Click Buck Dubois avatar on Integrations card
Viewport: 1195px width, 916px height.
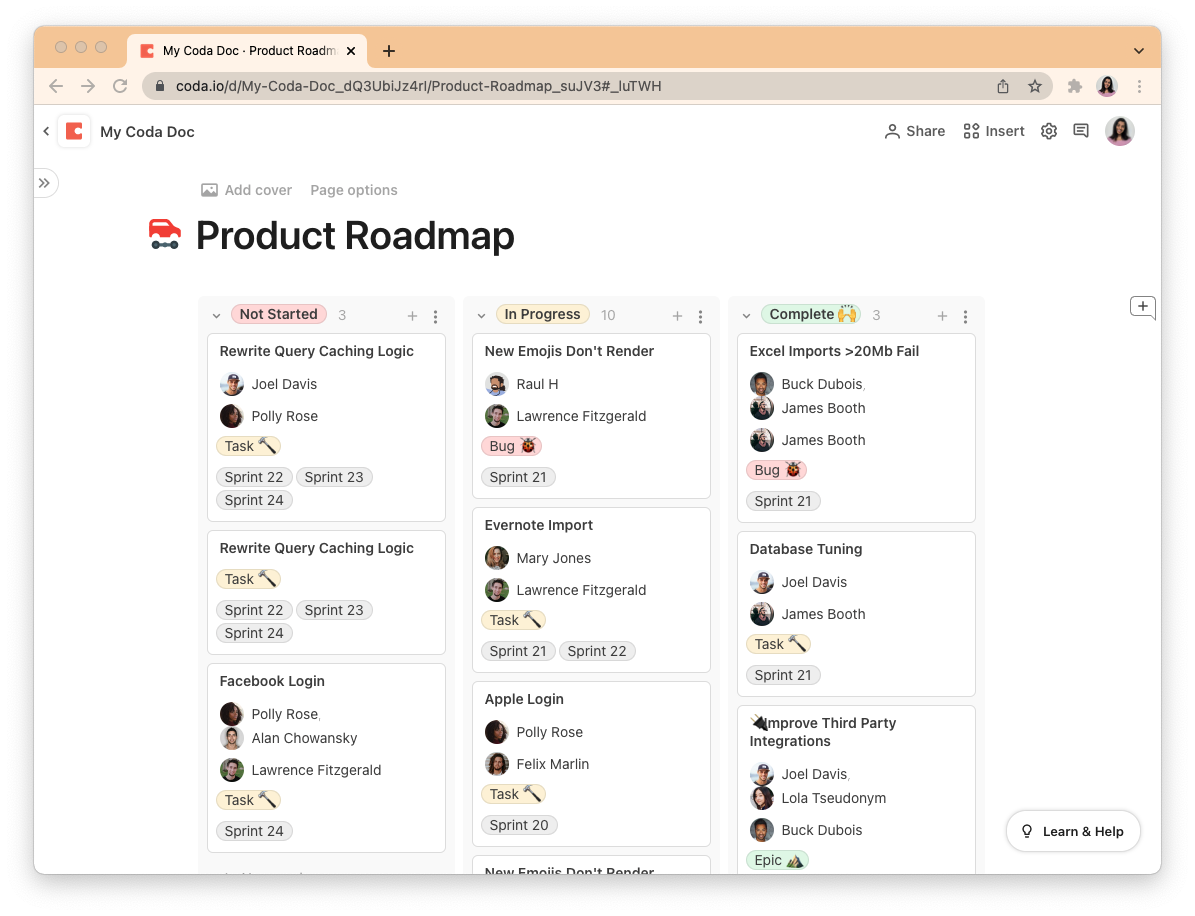[x=761, y=830]
